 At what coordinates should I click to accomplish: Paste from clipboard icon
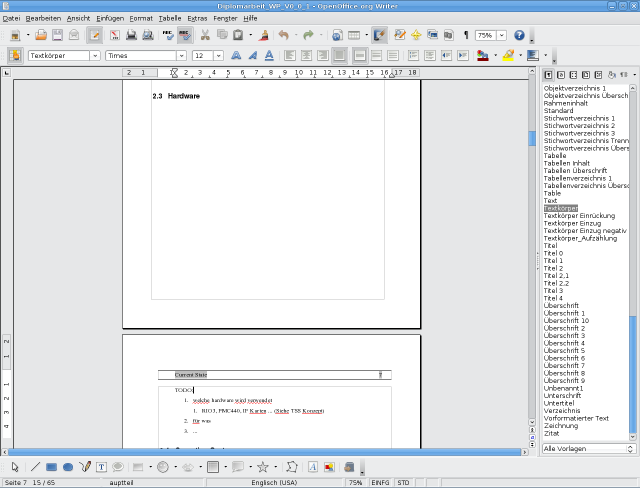click(x=238, y=35)
